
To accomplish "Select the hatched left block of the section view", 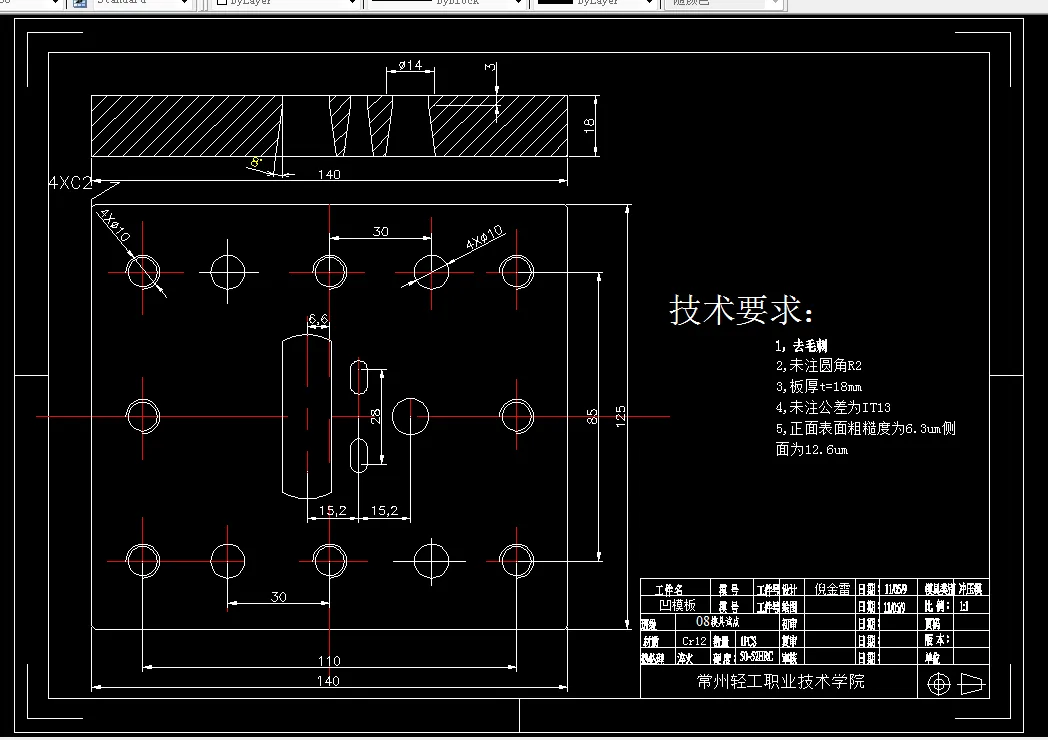I will pyautogui.click(x=186, y=126).
